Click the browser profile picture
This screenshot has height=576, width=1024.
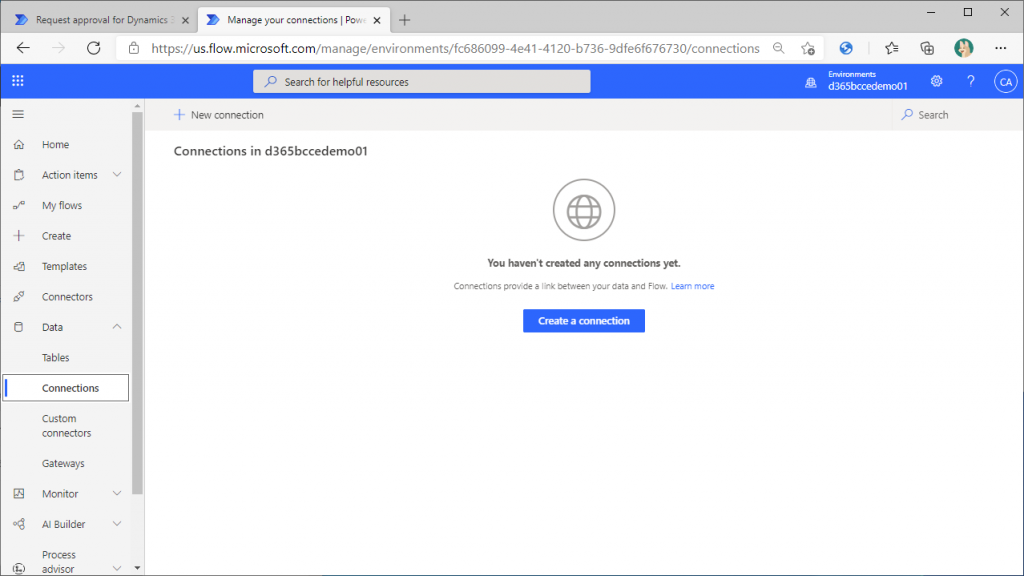pyautogui.click(x=963, y=48)
